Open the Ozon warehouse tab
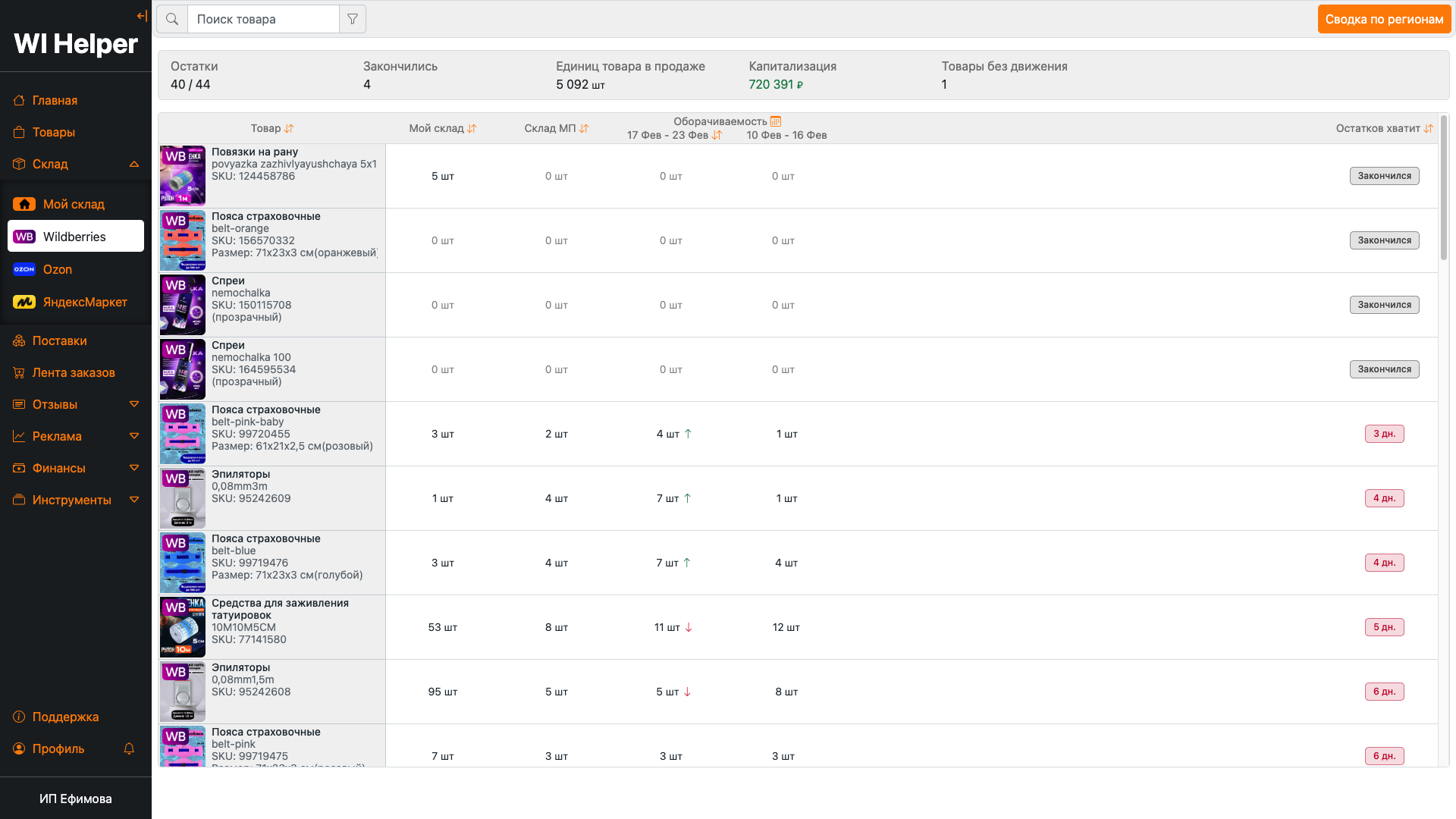The width and height of the screenshot is (1456, 819). pos(58,269)
